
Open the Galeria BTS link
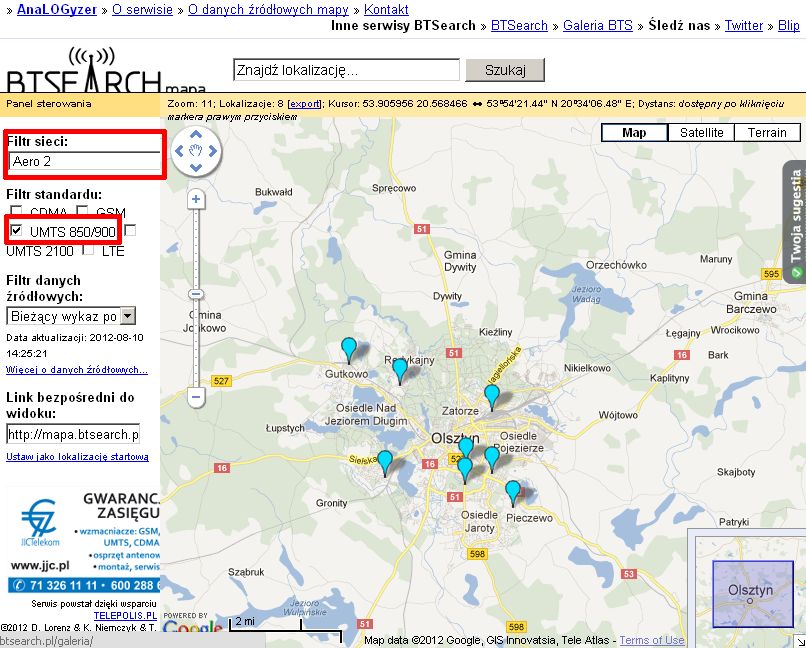598,25
